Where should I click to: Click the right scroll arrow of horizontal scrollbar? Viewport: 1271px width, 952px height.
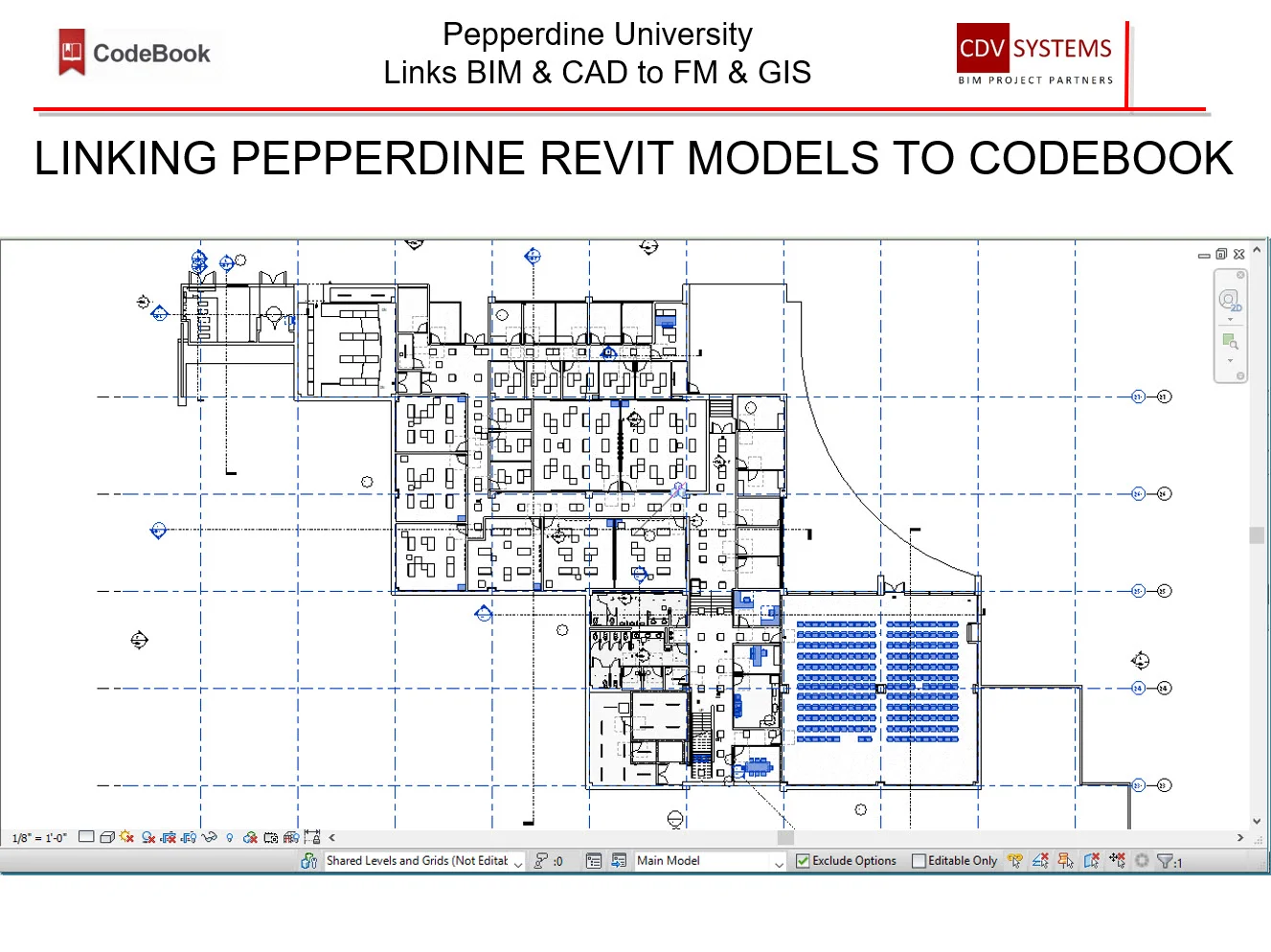pos(1240,837)
